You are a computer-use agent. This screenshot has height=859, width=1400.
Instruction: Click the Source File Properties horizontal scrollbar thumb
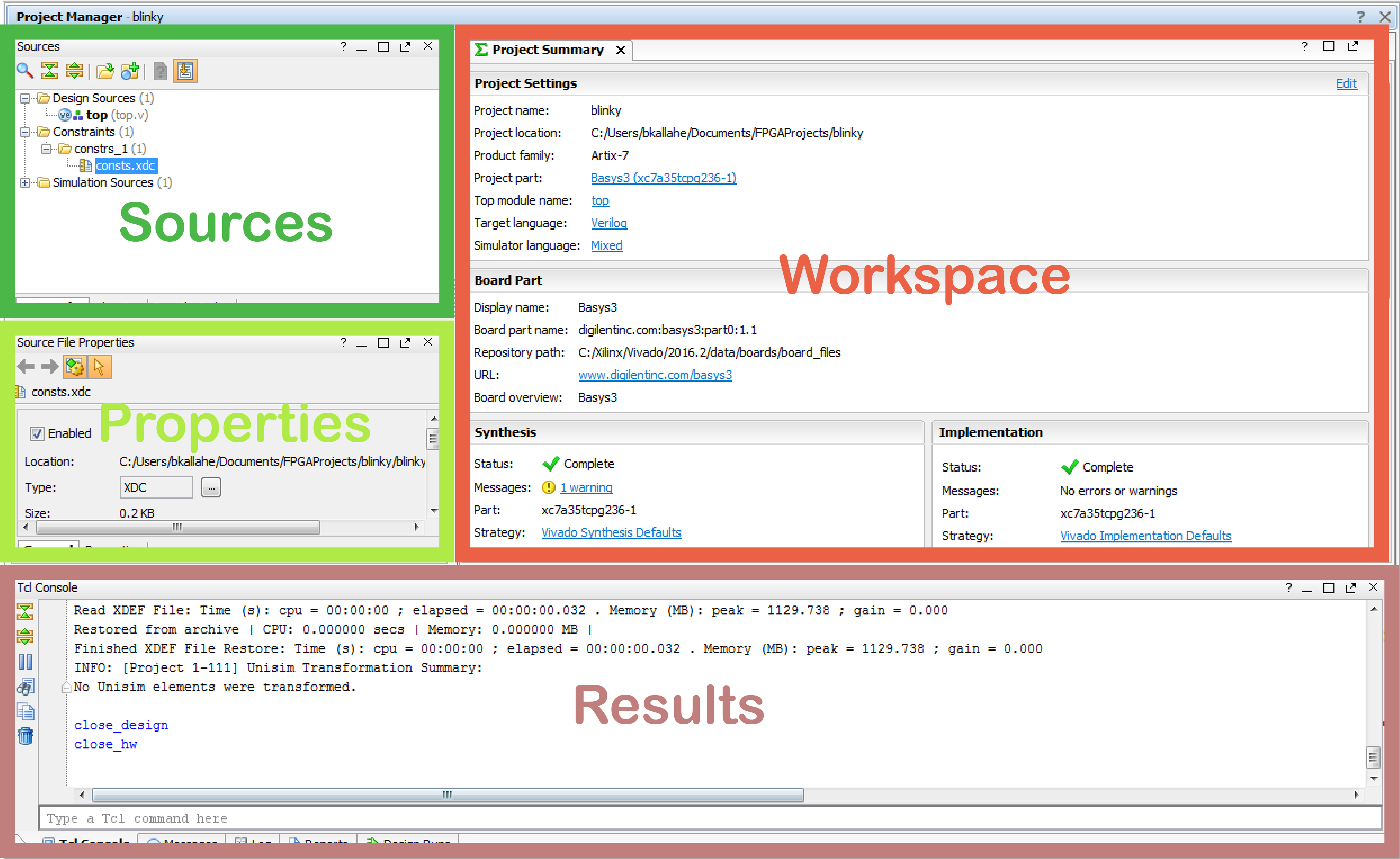(177, 527)
